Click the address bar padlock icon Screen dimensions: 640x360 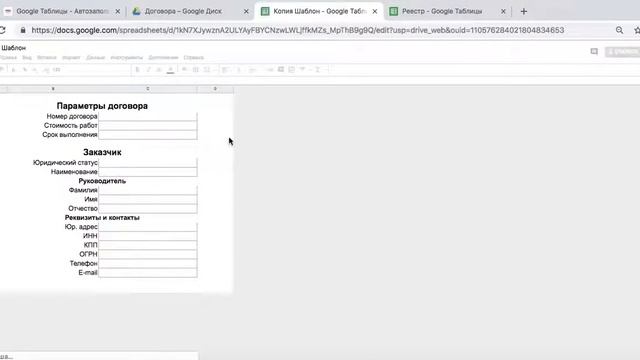click(23, 30)
